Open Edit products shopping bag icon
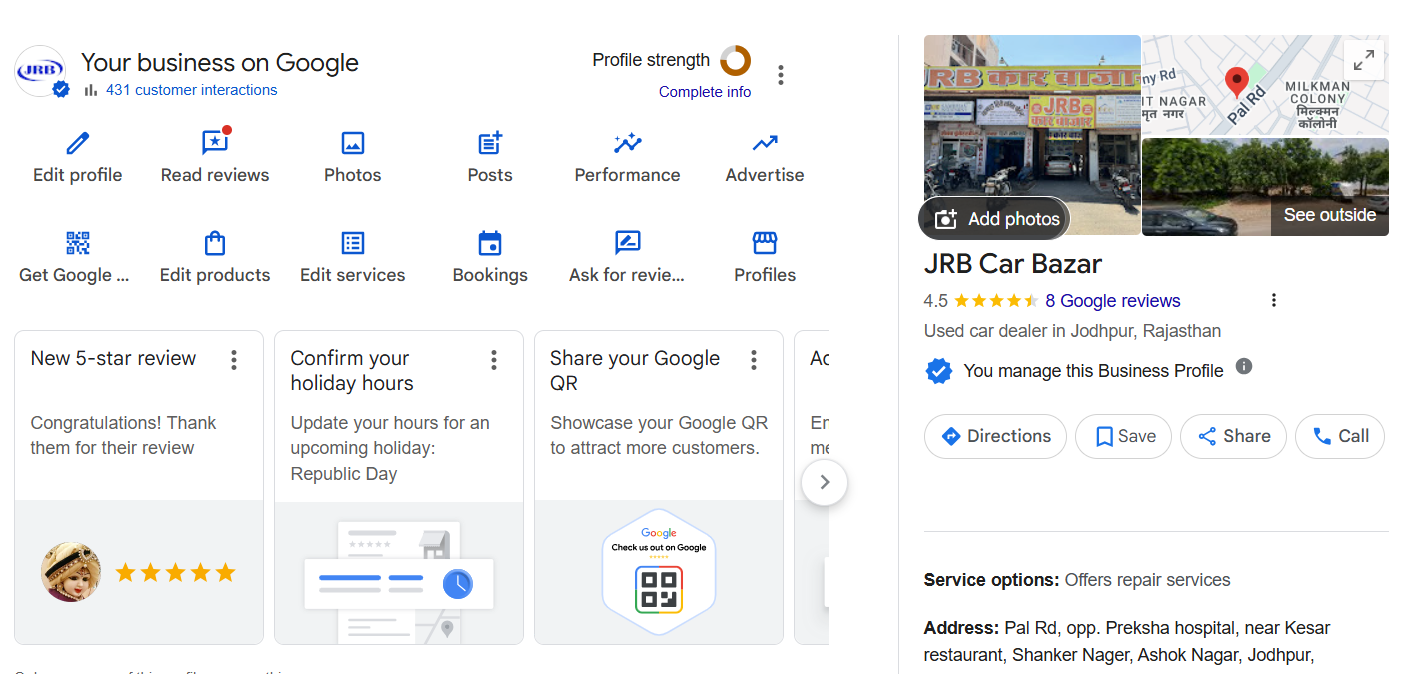 click(215, 243)
